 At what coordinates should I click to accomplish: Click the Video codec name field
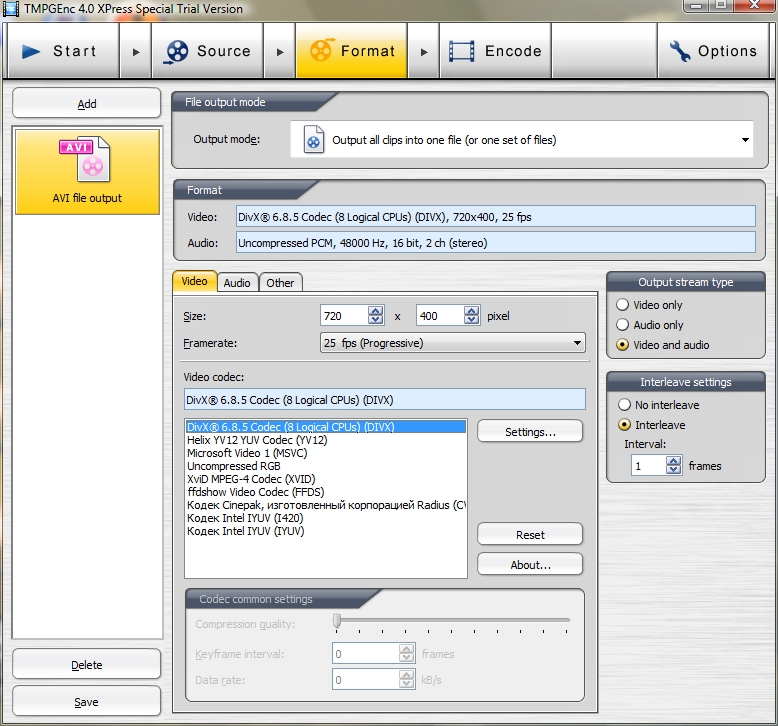(x=385, y=399)
